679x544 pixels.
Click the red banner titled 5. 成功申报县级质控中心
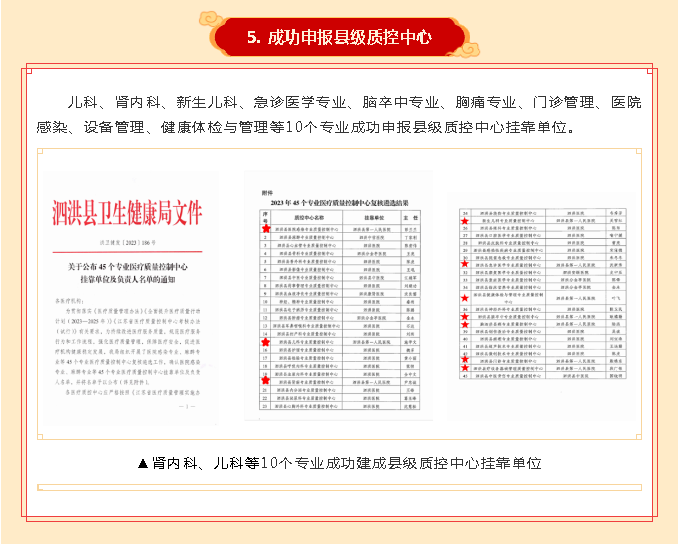[x=339, y=37]
